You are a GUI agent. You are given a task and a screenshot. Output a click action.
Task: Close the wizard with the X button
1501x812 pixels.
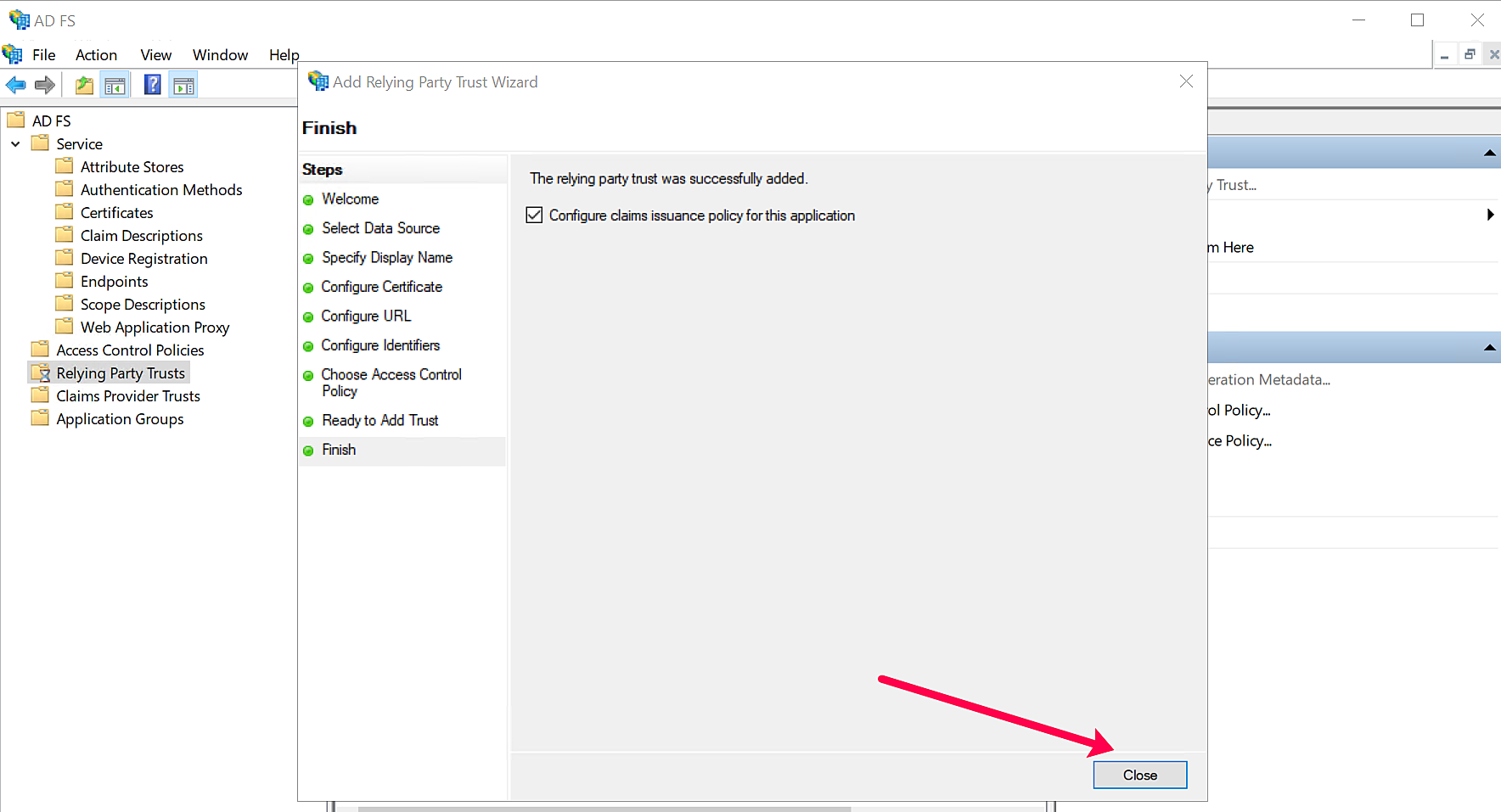click(x=1186, y=81)
